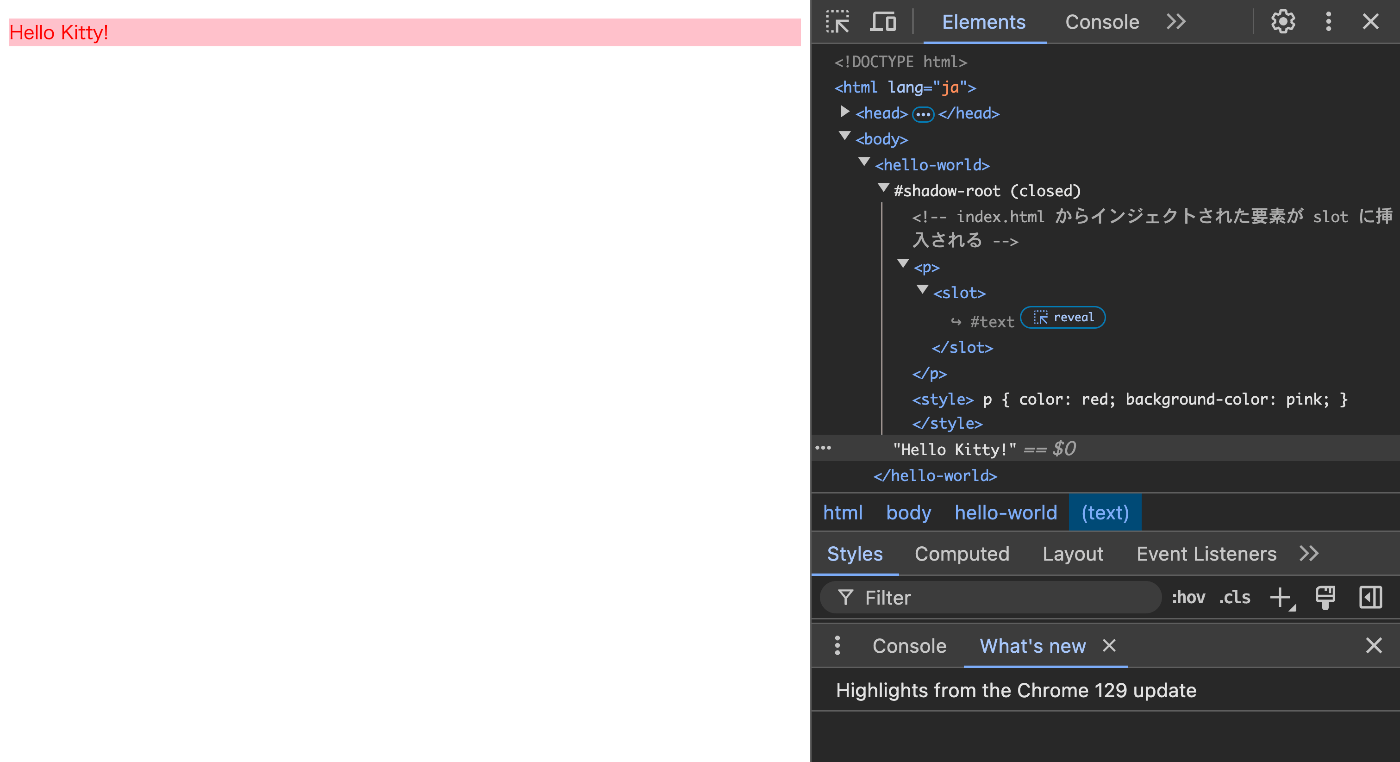Select the html lang="ja" element
Screen dimensions: 1400x762
point(905,88)
